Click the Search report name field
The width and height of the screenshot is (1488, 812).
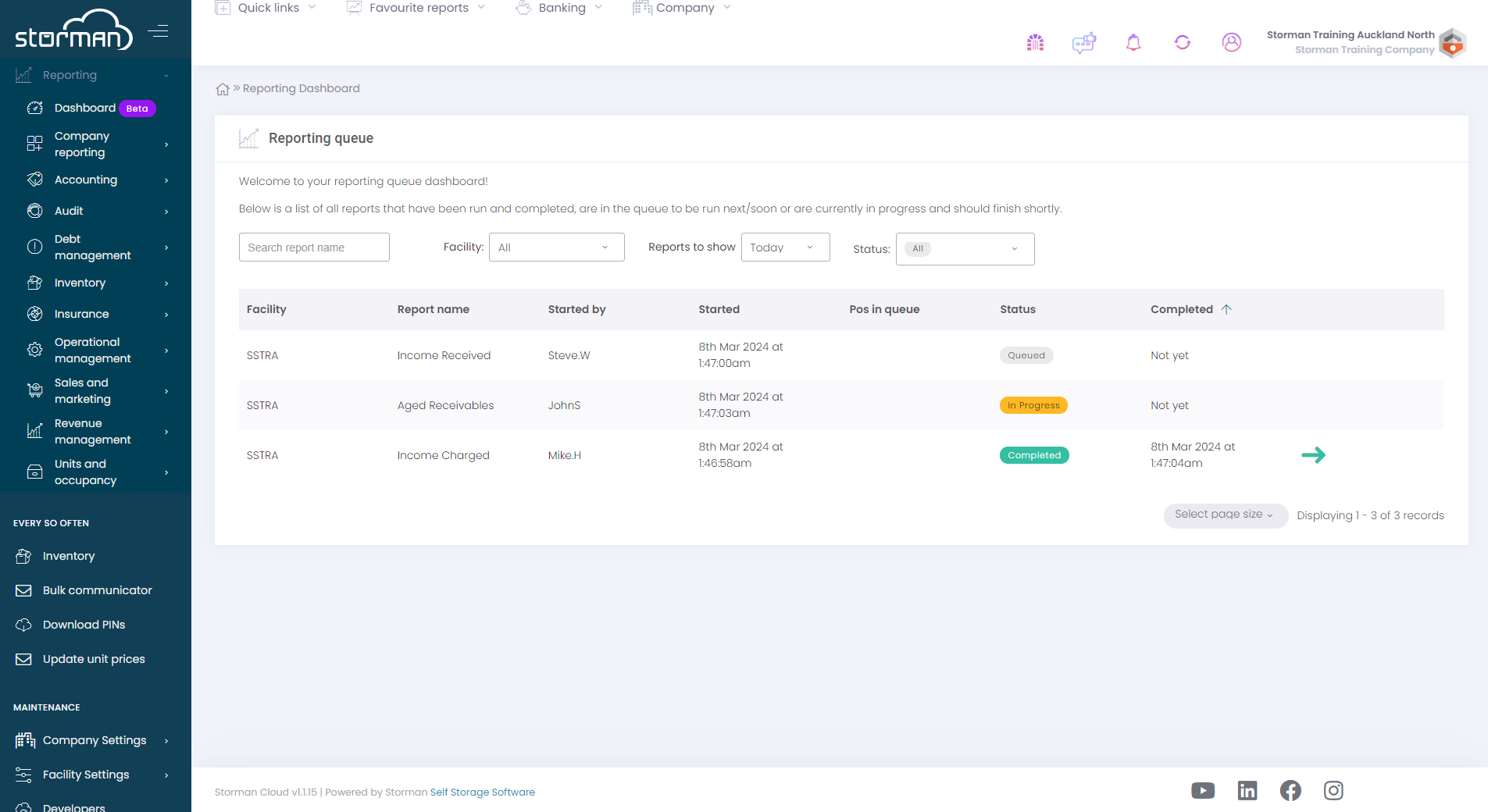tap(314, 248)
